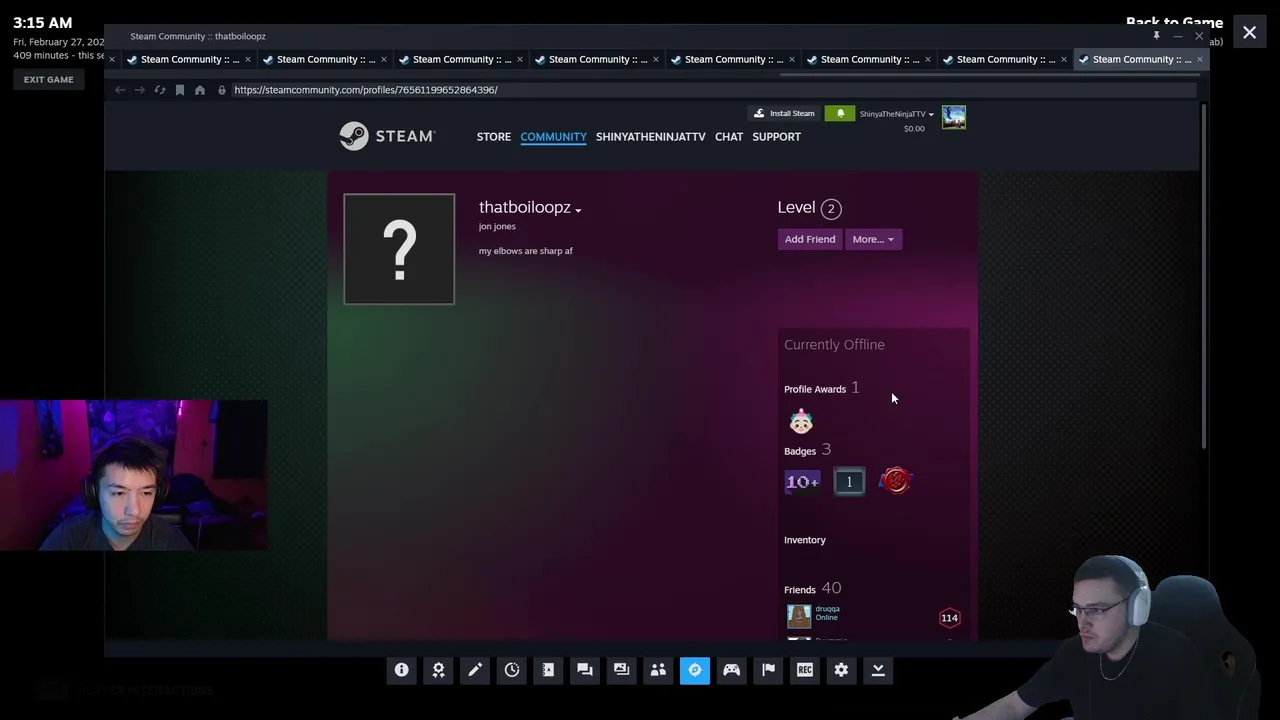This screenshot has width=1280, height=720.
Task: Click the collapse arrow at toolbar end
Action: click(878, 670)
